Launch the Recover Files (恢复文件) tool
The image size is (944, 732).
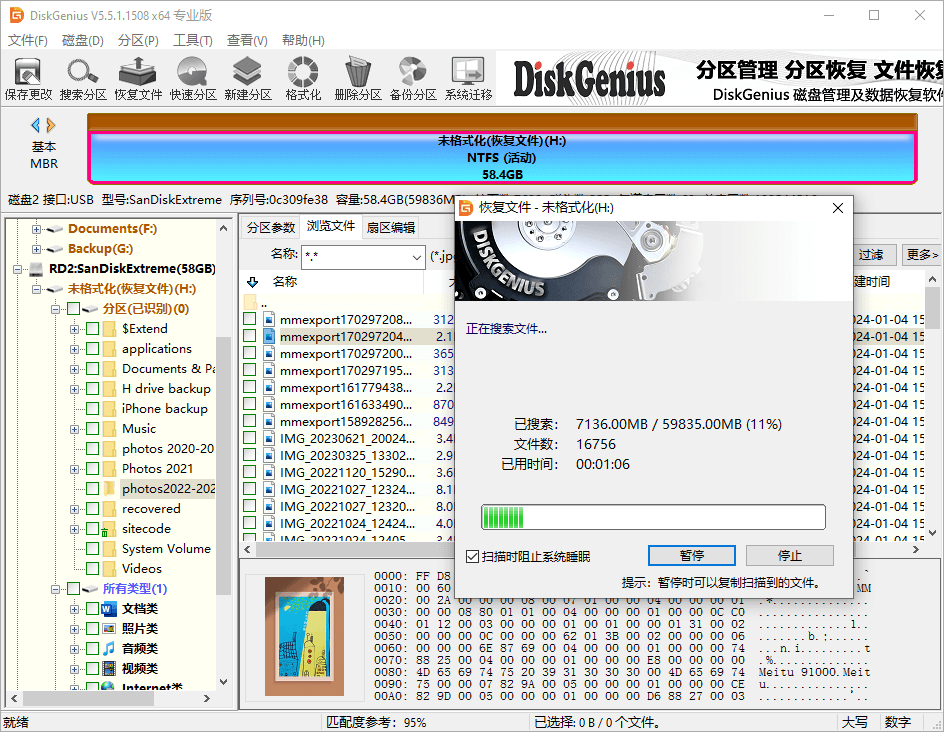pos(138,78)
